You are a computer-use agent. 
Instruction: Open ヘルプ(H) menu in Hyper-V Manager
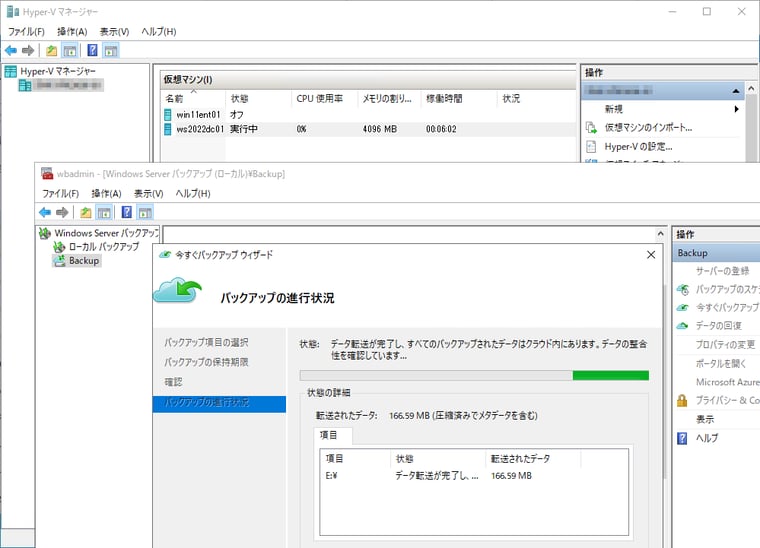click(158, 31)
